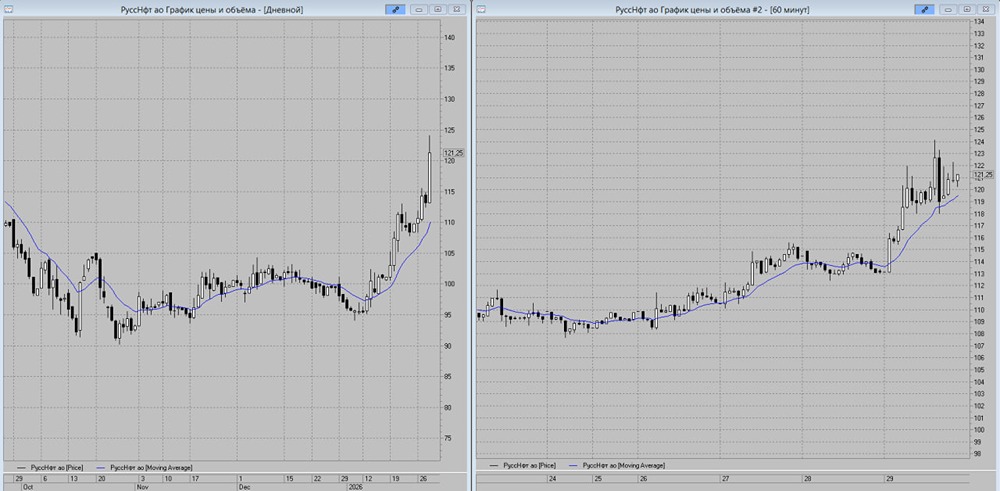Maximize the daily (Дневной) chart window
1000x491 pixels.
click(438, 10)
